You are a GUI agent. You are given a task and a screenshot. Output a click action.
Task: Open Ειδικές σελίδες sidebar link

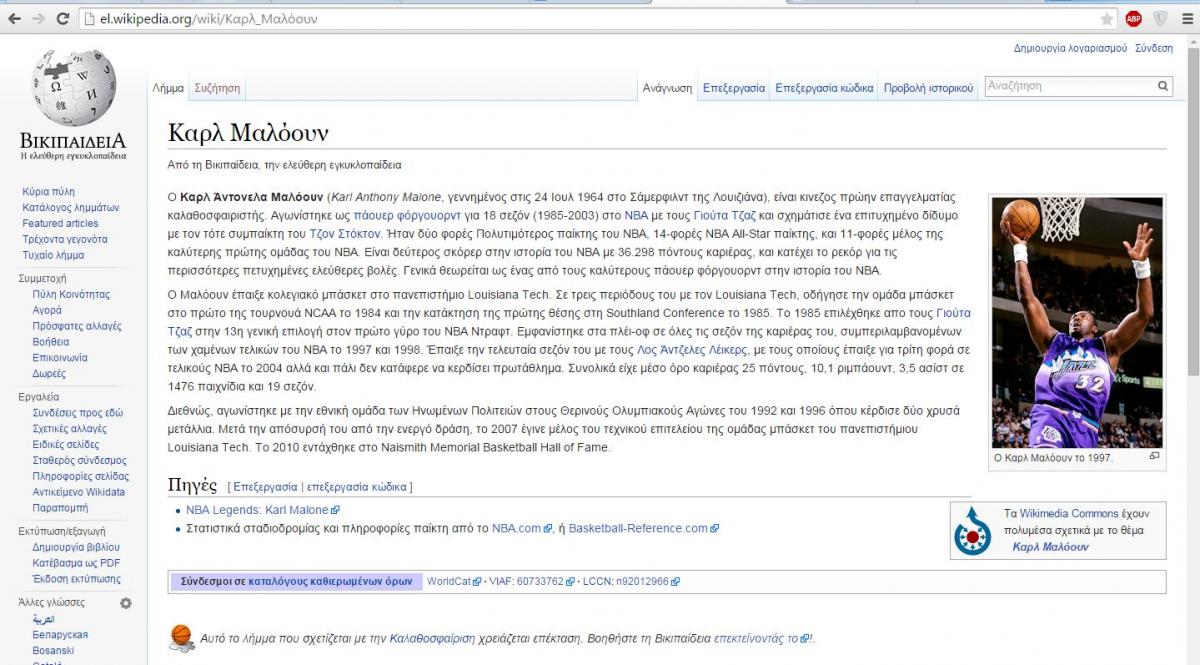(66, 444)
